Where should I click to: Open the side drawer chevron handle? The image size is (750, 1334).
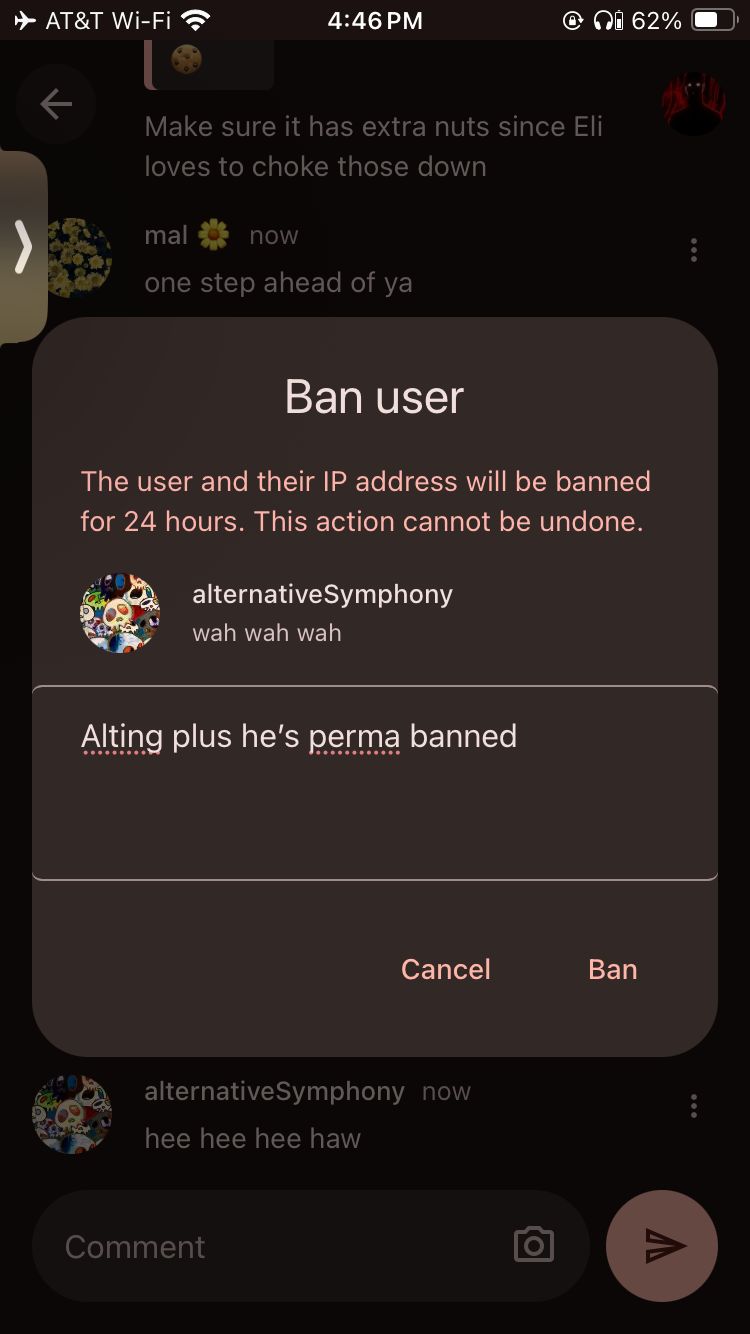23,246
